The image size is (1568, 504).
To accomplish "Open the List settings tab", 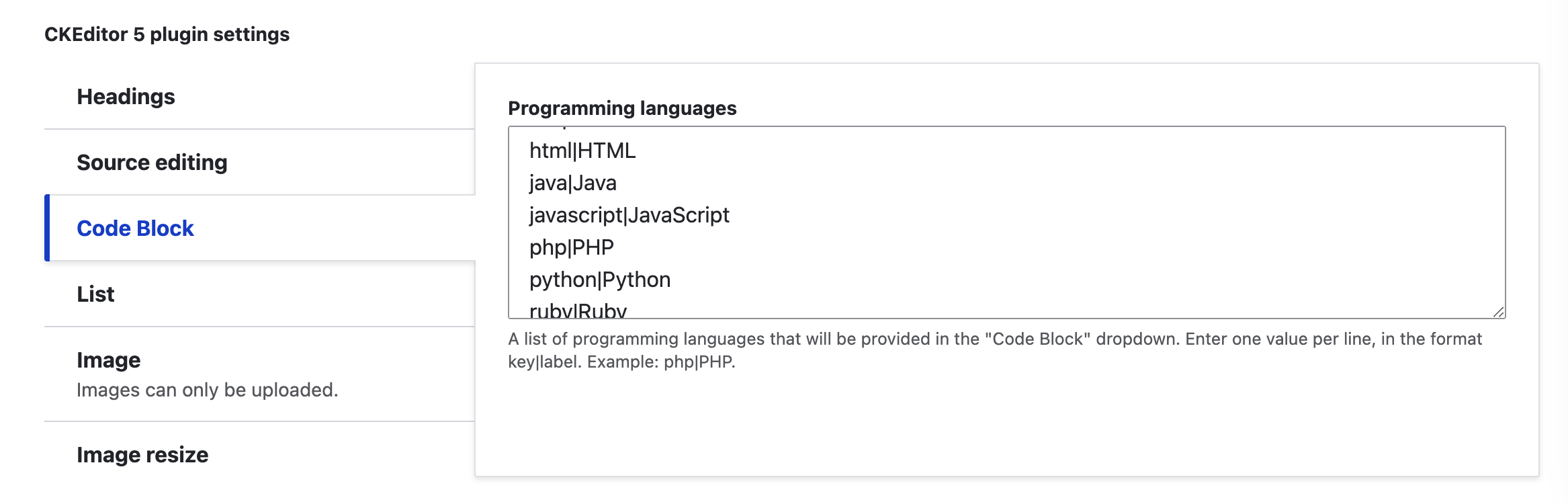I will tap(259, 294).
